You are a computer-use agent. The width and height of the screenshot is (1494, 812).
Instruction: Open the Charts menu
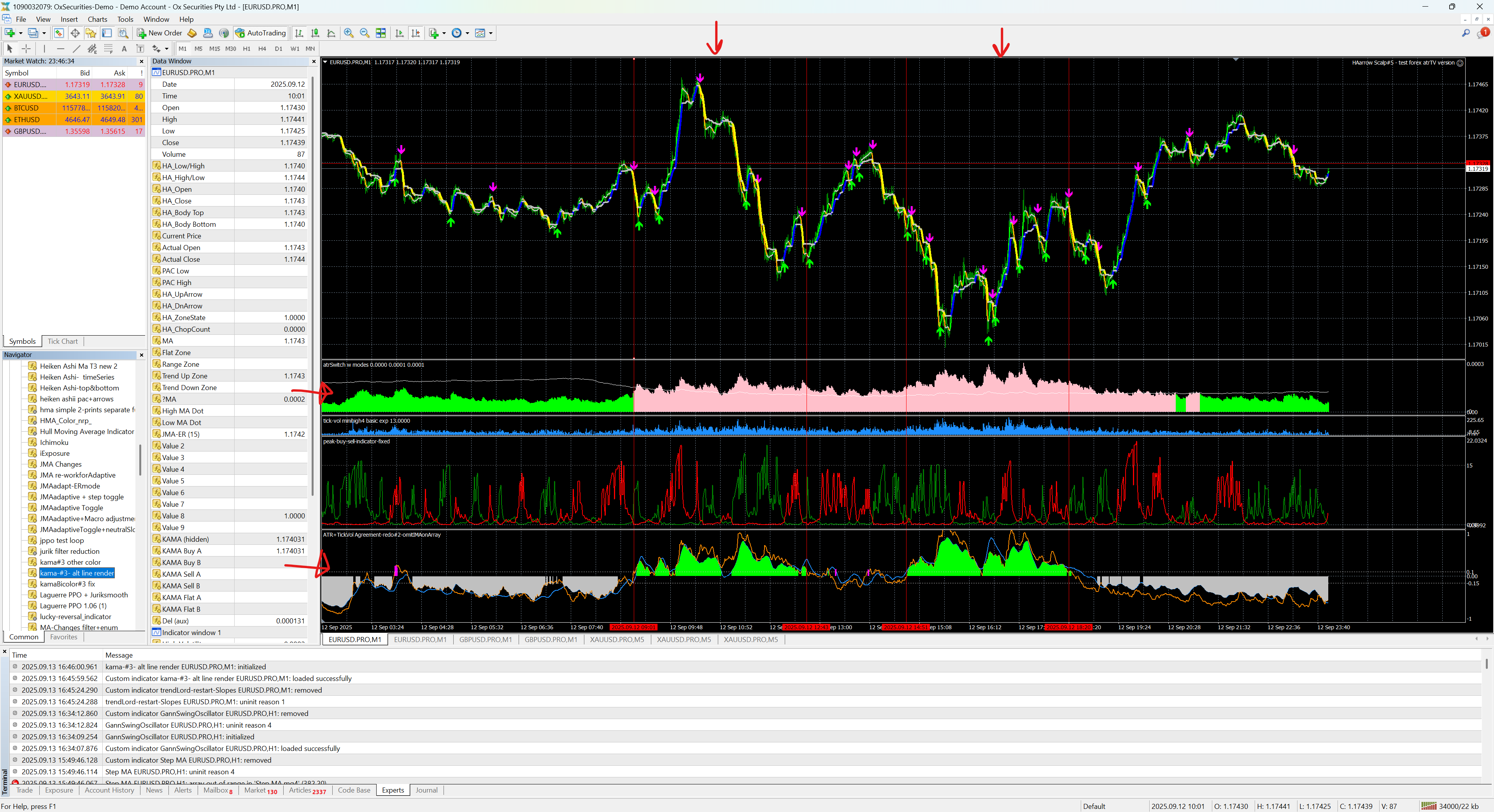click(x=97, y=19)
